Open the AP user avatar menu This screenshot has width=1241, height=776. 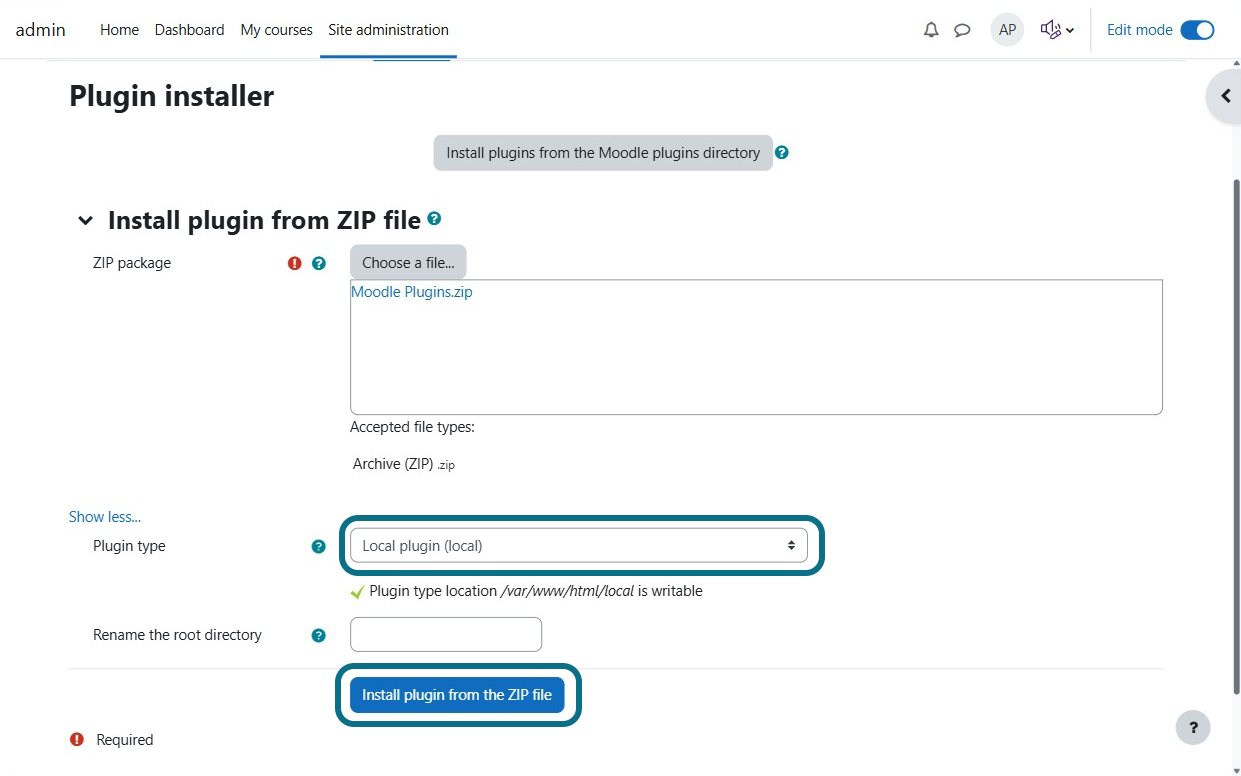[1007, 30]
